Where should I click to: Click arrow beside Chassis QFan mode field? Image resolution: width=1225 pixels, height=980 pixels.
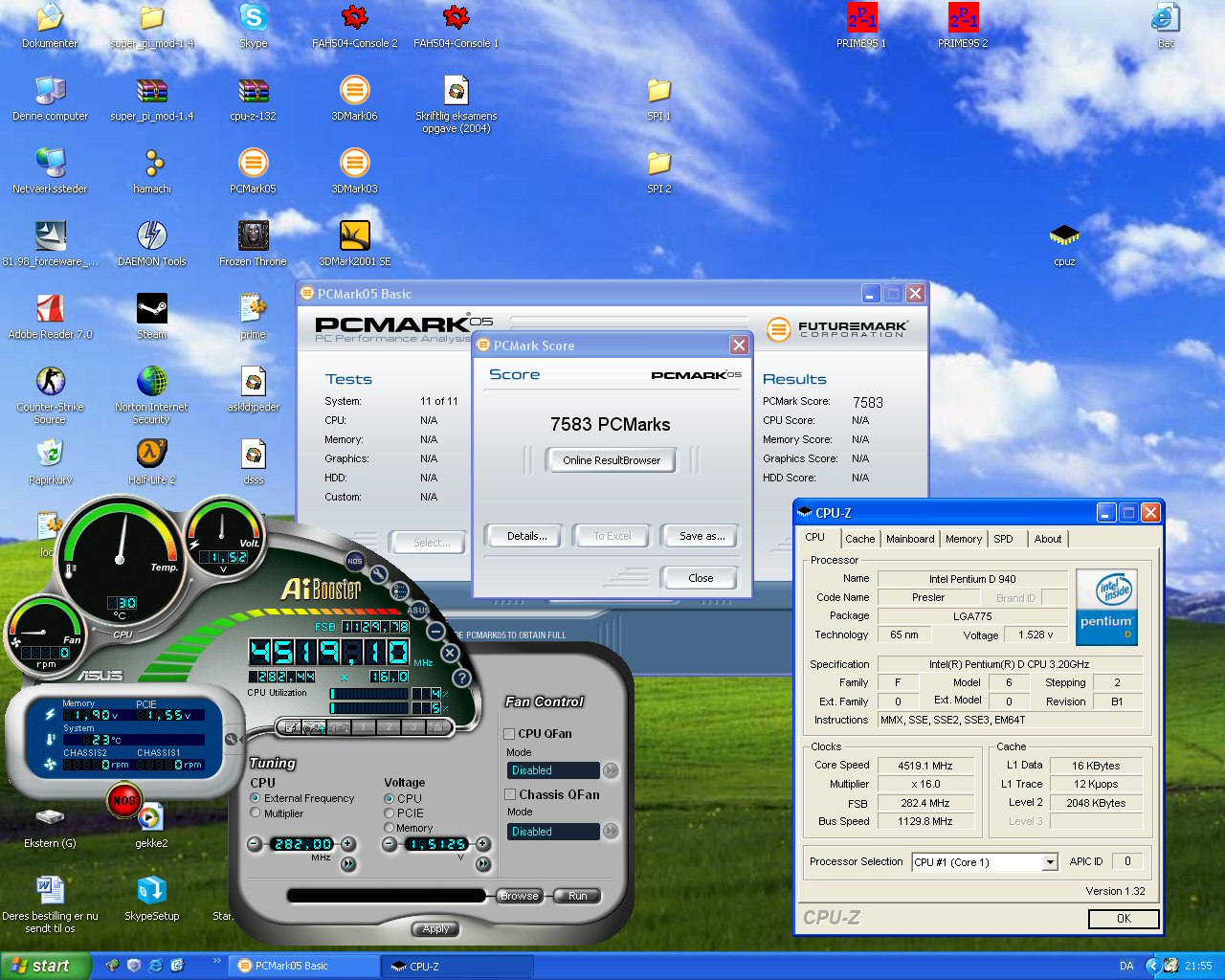pos(611,831)
